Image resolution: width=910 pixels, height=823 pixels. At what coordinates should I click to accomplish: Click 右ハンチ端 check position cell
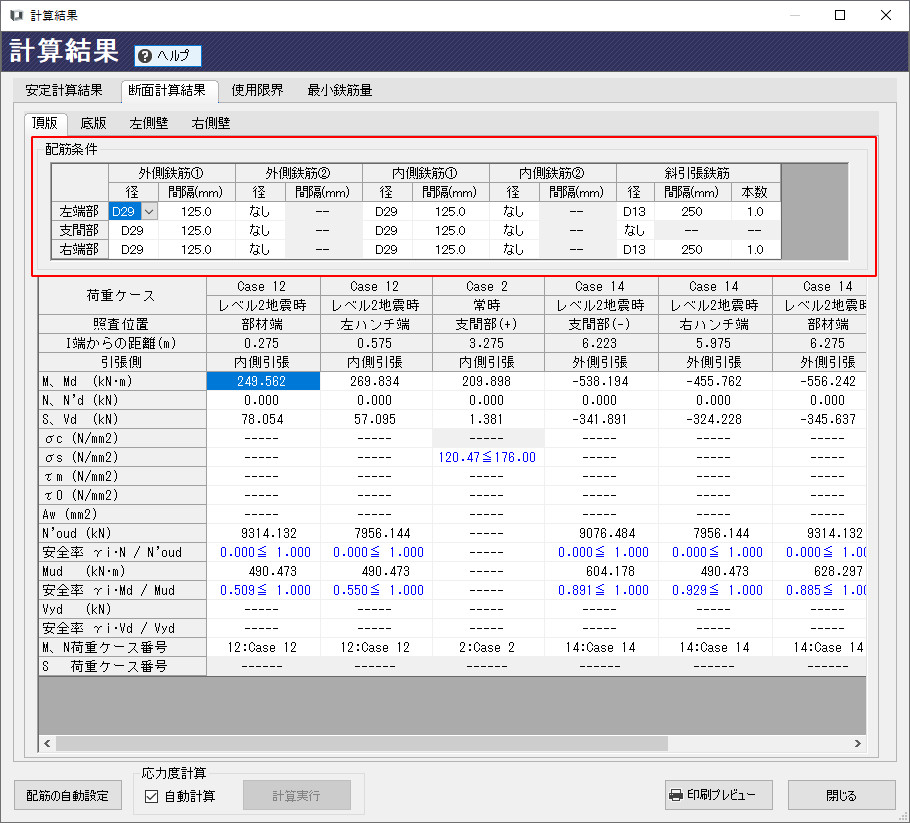point(714,324)
